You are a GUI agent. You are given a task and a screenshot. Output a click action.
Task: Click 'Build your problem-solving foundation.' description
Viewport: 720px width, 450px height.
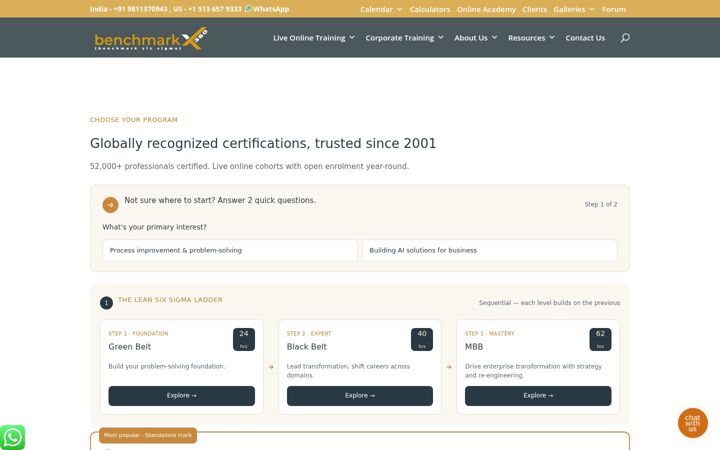pyautogui.click(x=167, y=366)
